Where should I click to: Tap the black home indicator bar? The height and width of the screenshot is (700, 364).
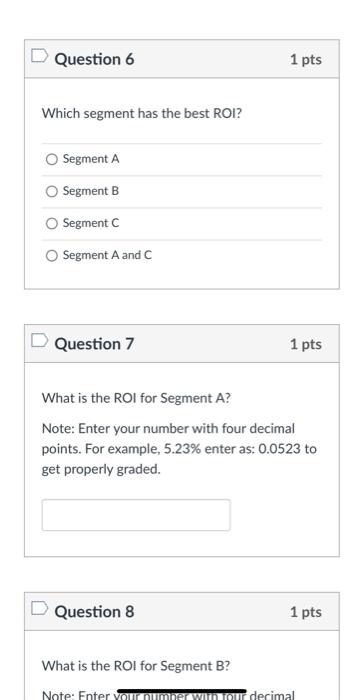pos(182,691)
